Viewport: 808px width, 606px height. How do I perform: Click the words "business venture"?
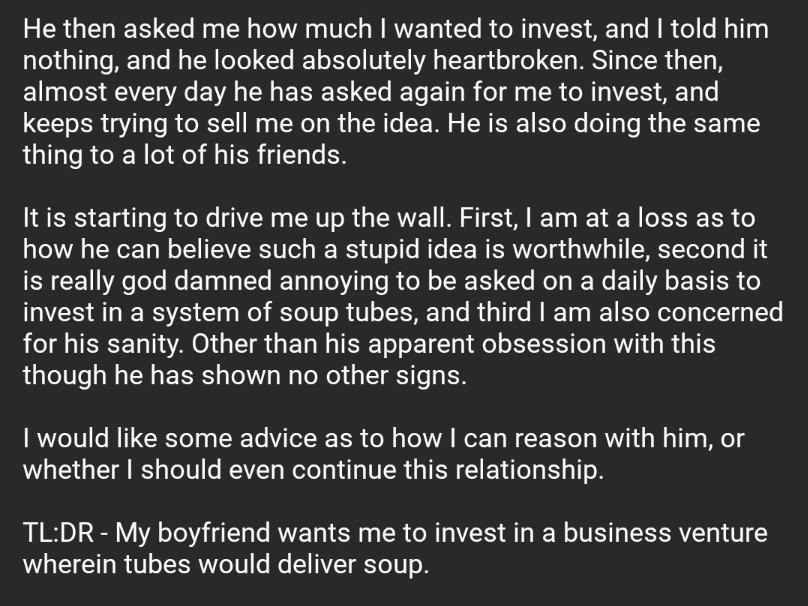665,533
